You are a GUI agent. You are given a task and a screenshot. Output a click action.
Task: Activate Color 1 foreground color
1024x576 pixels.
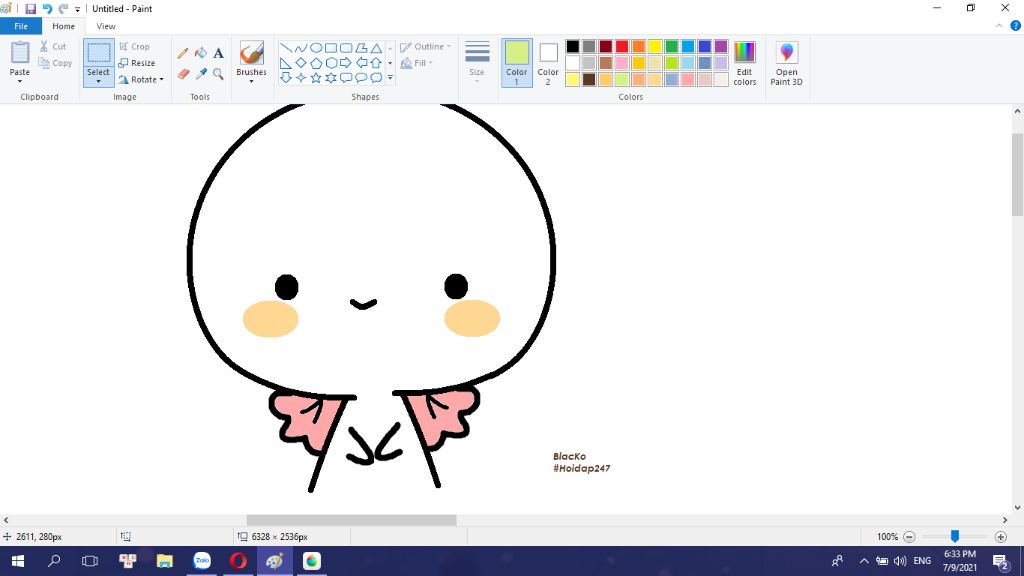517,63
